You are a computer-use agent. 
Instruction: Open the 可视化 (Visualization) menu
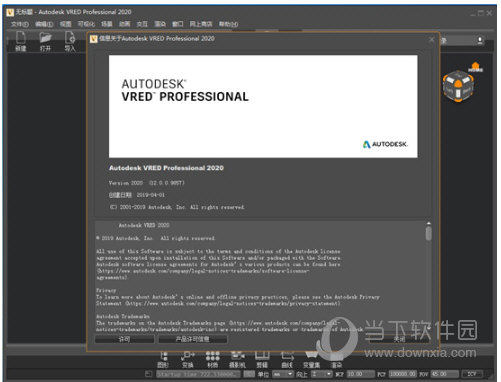pyautogui.click(x=86, y=24)
